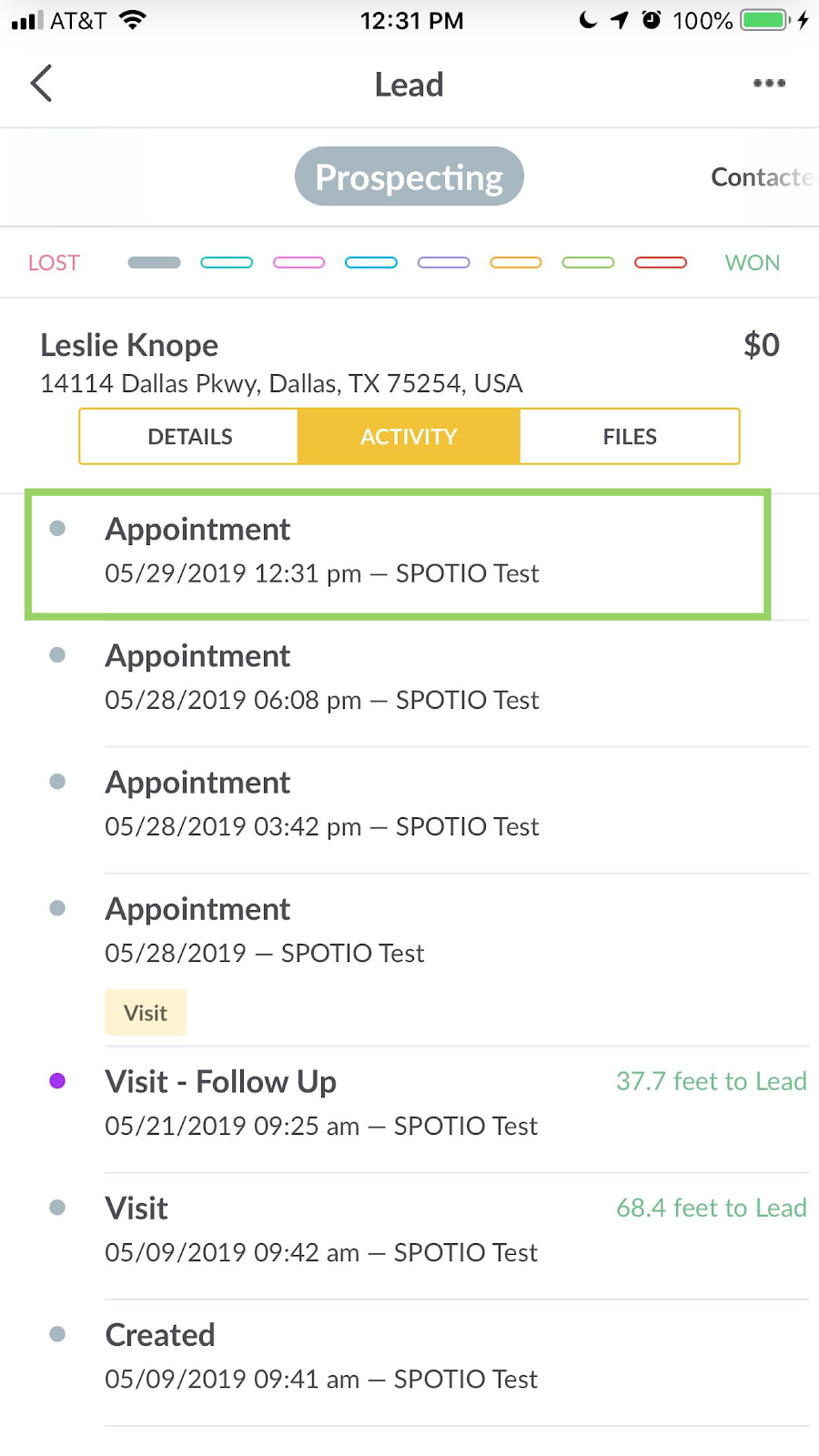The width and height of the screenshot is (819, 1456).
Task: Open the three-dot more options menu
Action: pos(769,84)
